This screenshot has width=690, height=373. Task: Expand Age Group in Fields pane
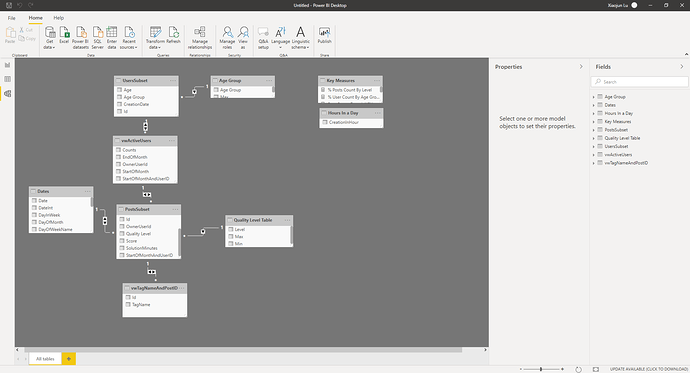click(x=594, y=97)
